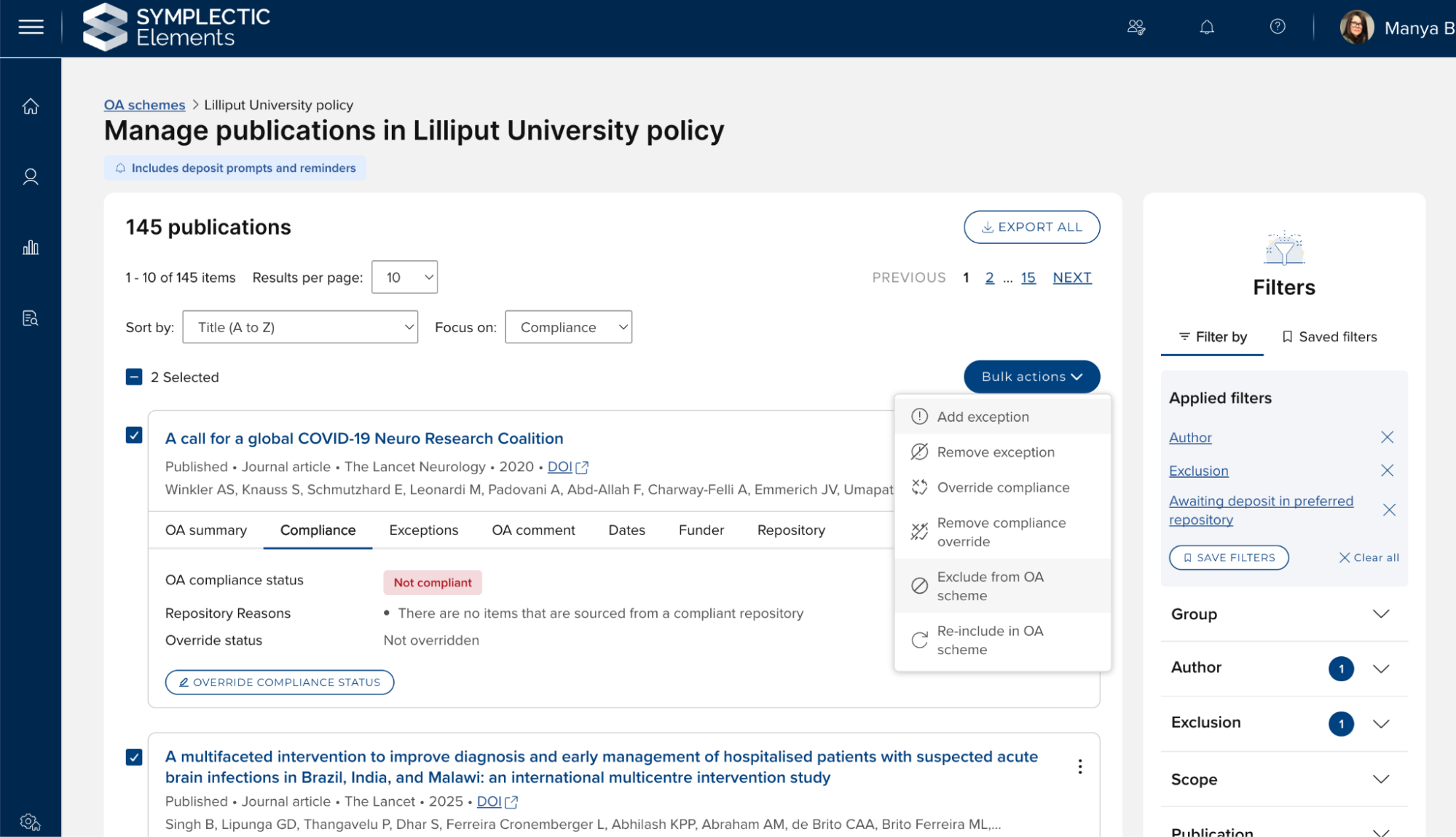Open settings gear in left sidebar

(x=31, y=822)
